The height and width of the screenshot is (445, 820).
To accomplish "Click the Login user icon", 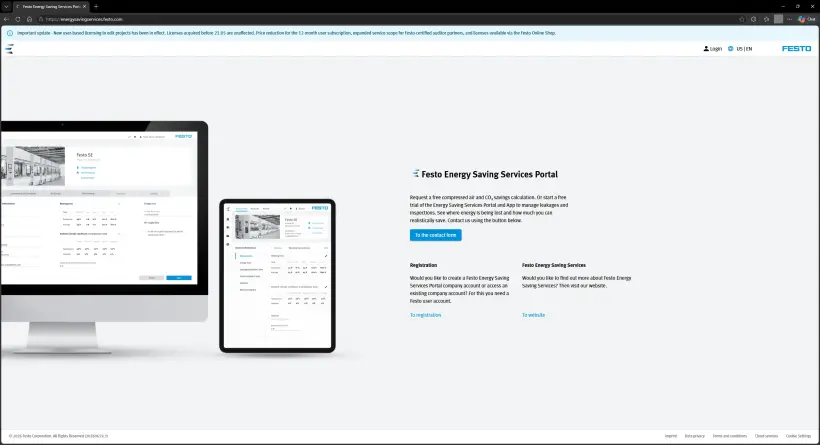I will click(x=706, y=49).
